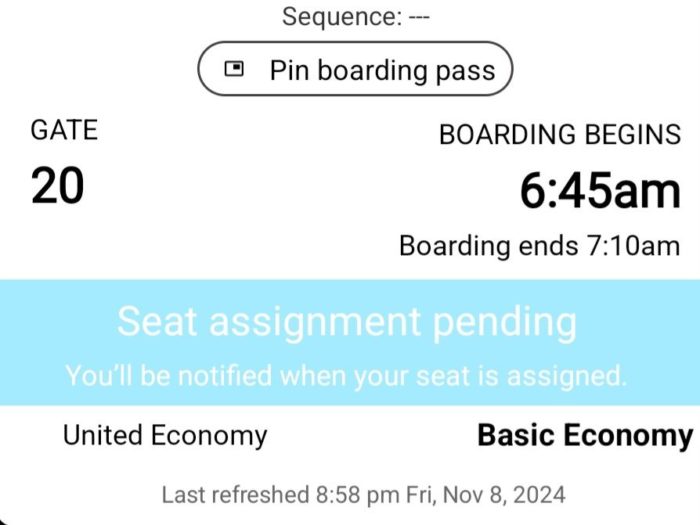Click the 'Last refreshed' text
The height and width of the screenshot is (525, 700).
(x=234, y=494)
